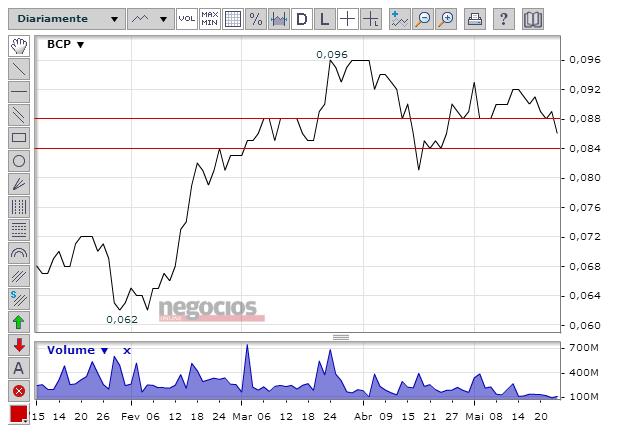Click the 0,096 high label on chart
Viewport: 640px width, 433px height.
[x=332, y=54]
